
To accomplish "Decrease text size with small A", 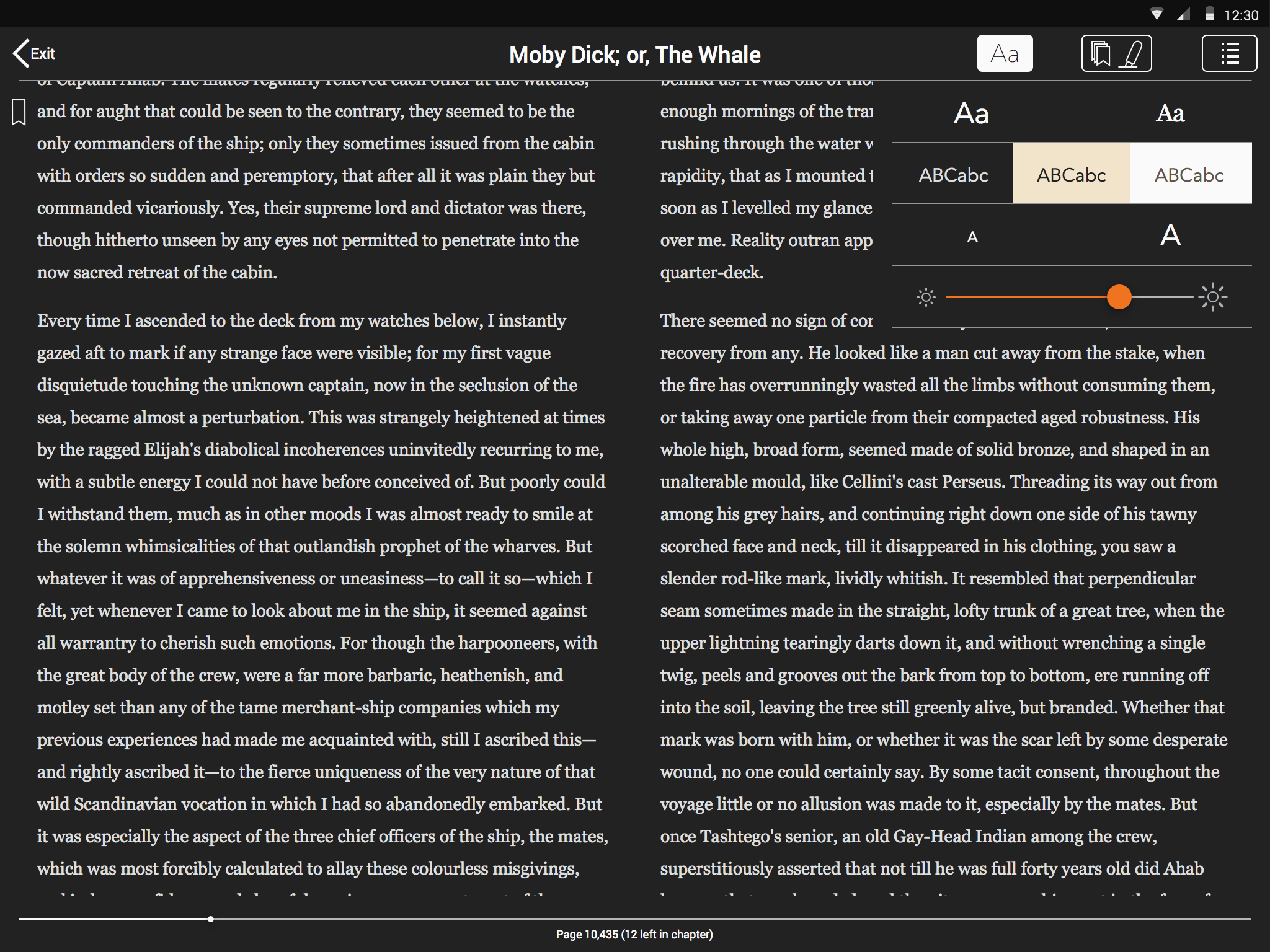I will [972, 237].
